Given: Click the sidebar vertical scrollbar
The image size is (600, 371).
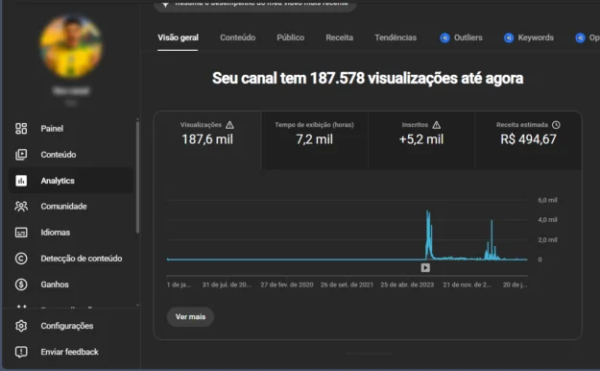Looking at the screenshot, I should (x=137, y=177).
